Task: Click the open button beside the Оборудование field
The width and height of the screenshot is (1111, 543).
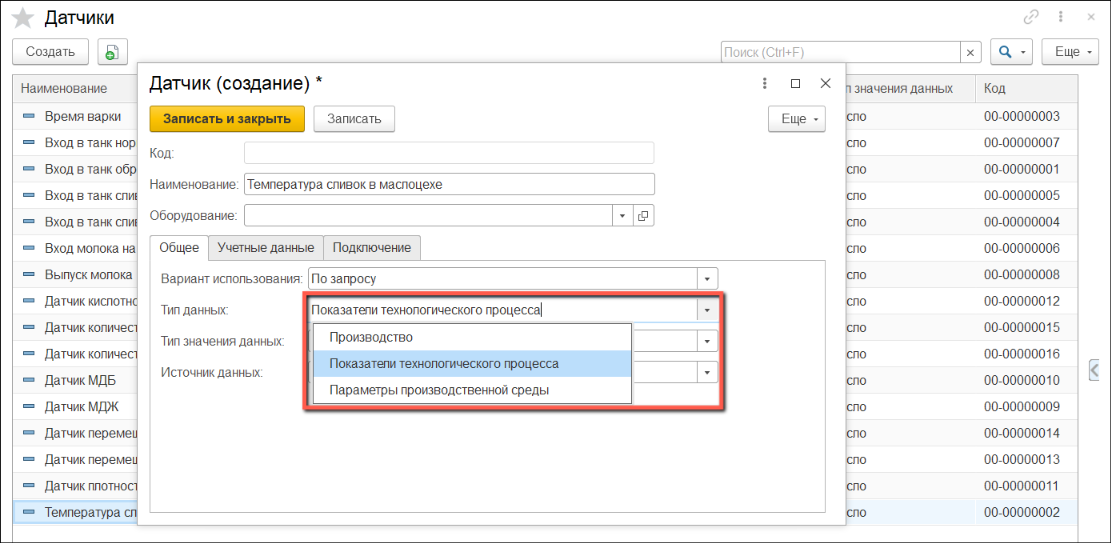Action: pyautogui.click(x=643, y=215)
